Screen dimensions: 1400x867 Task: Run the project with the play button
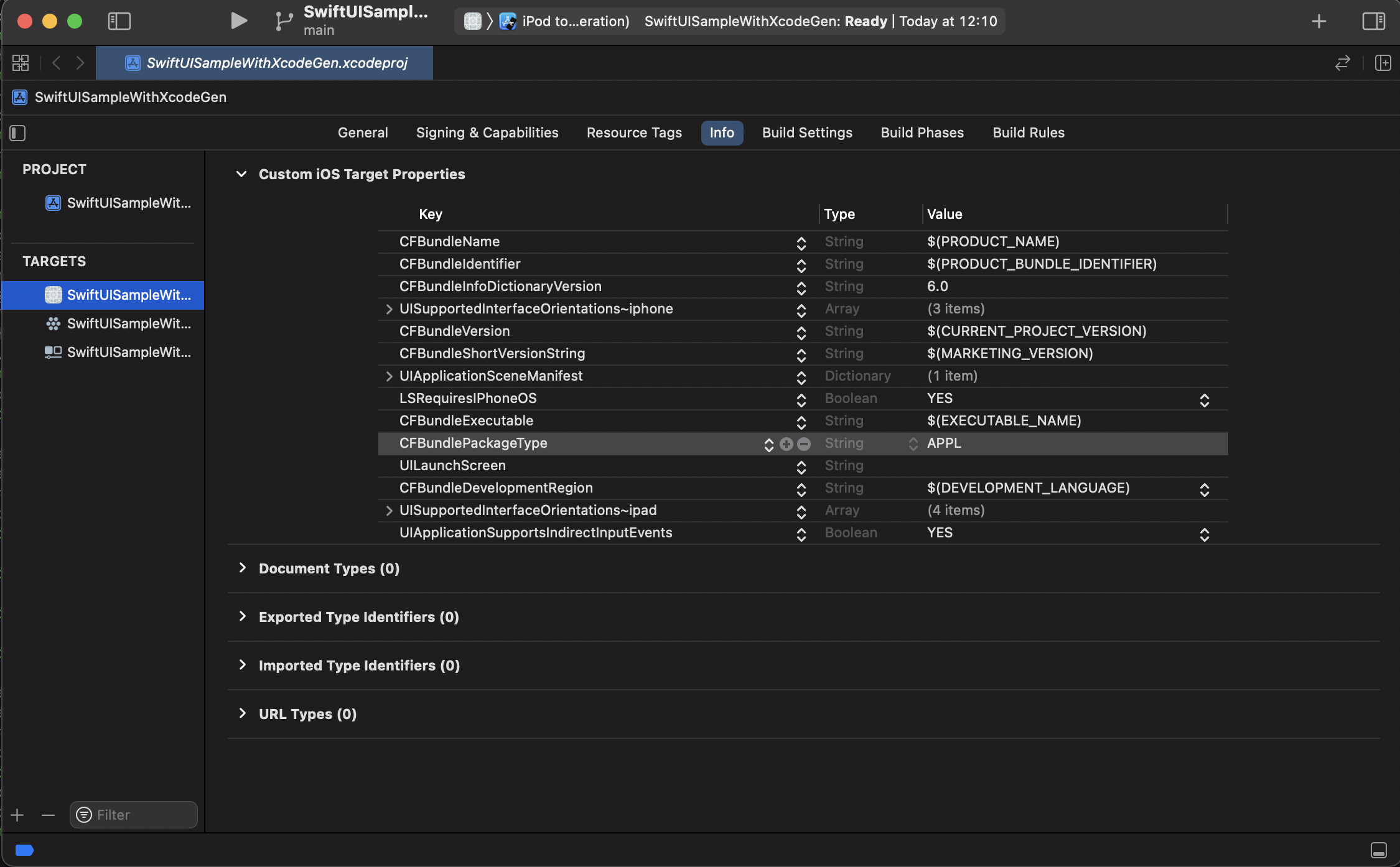[x=238, y=21]
